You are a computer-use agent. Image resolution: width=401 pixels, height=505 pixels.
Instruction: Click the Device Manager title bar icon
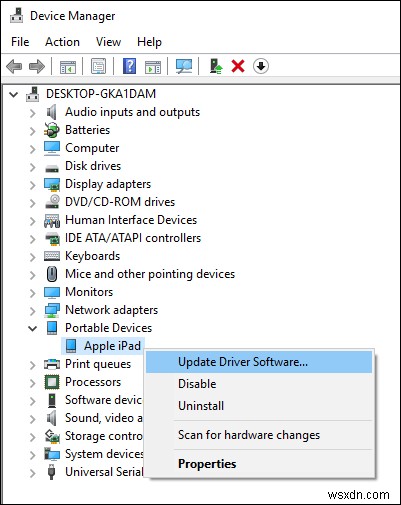click(x=16, y=15)
